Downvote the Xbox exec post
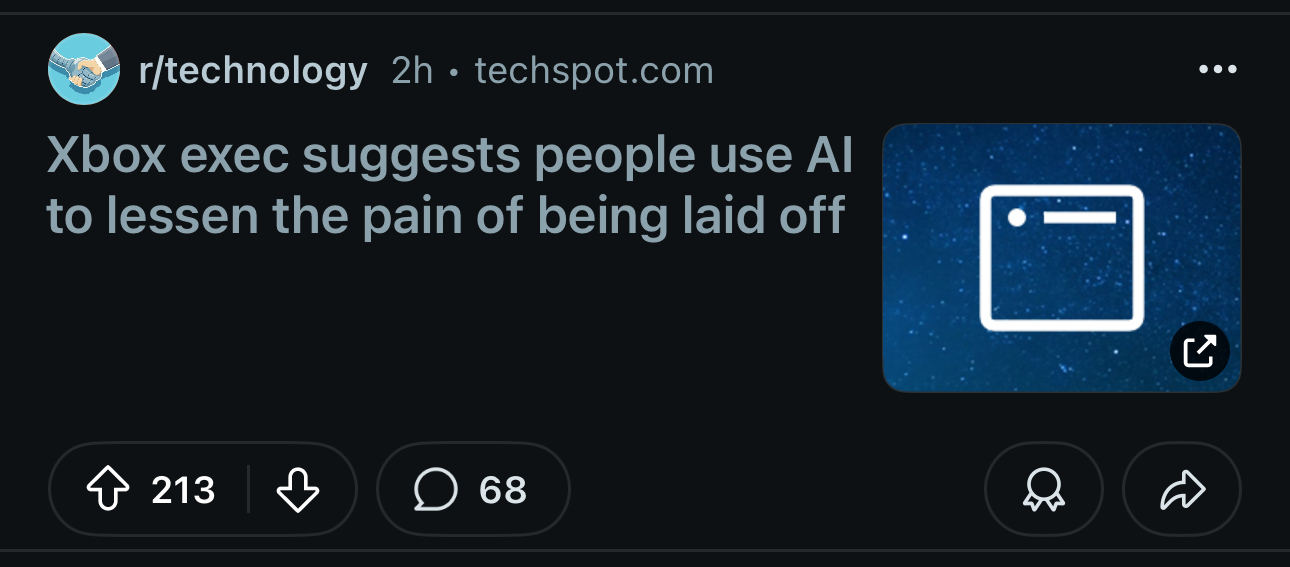The height and width of the screenshot is (567, 1290). [x=297, y=490]
